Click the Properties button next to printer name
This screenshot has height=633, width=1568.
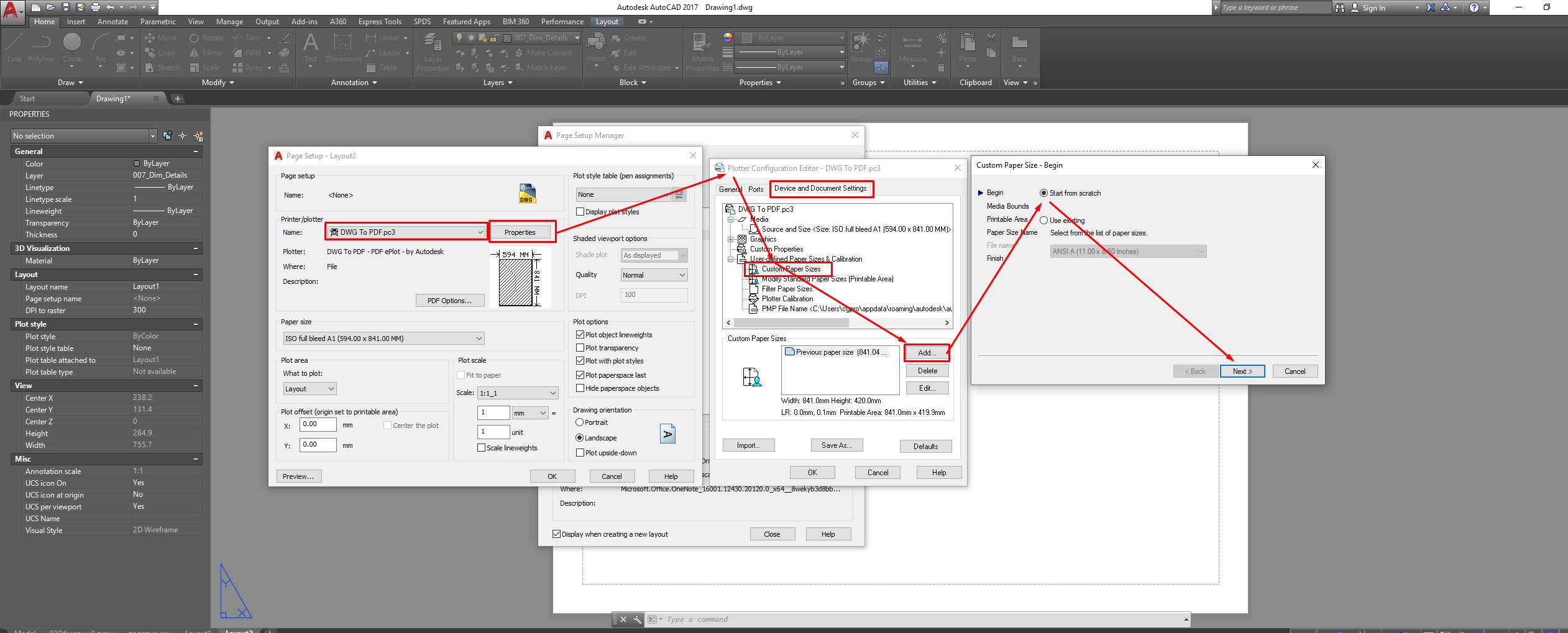520,232
